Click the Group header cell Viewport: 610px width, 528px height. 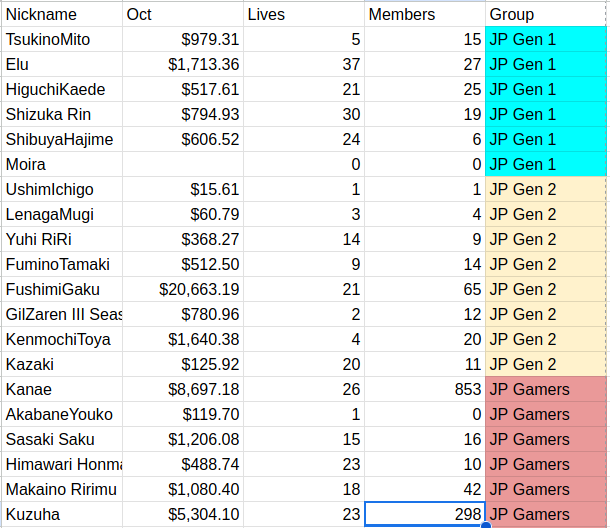(545, 14)
